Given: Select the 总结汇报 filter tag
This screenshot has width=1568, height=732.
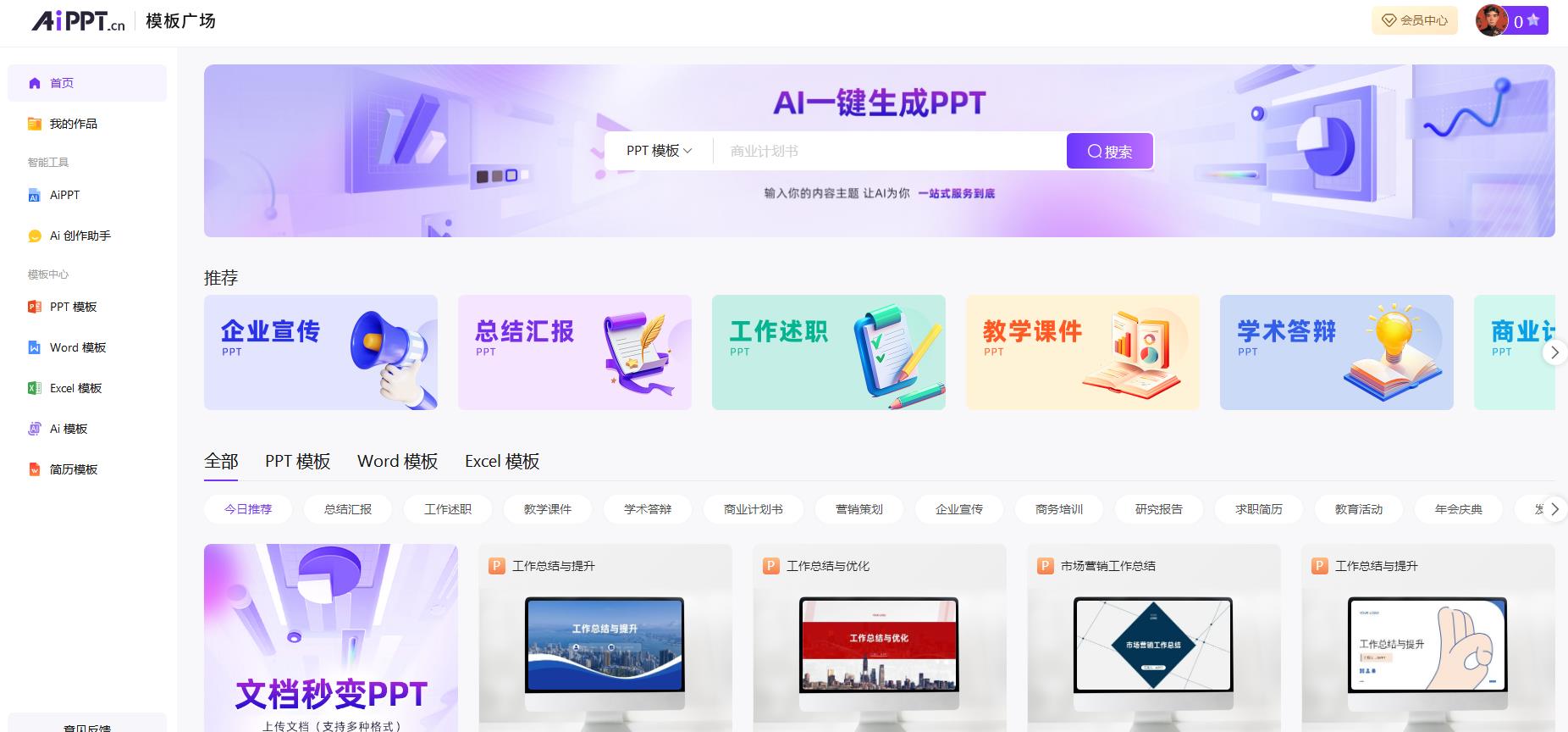Looking at the screenshot, I should tap(348, 509).
